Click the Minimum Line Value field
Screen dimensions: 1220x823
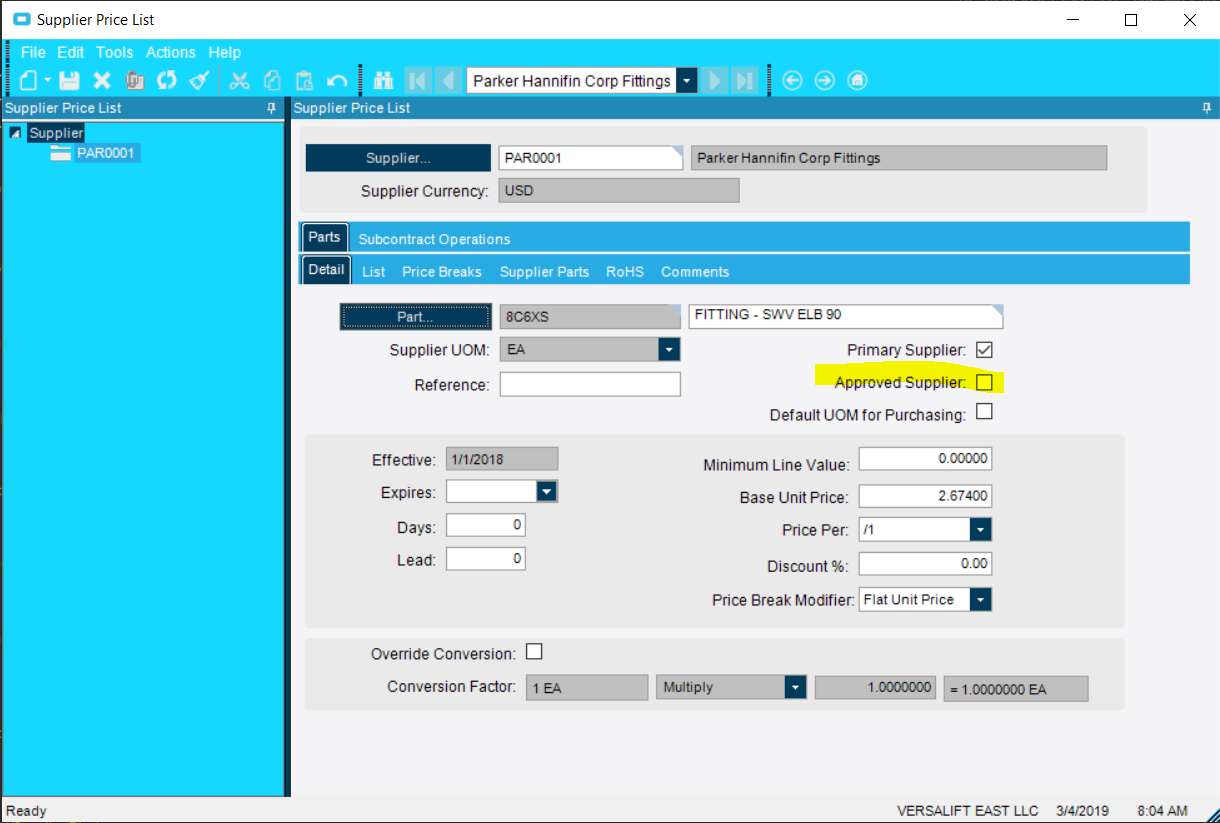[925, 458]
